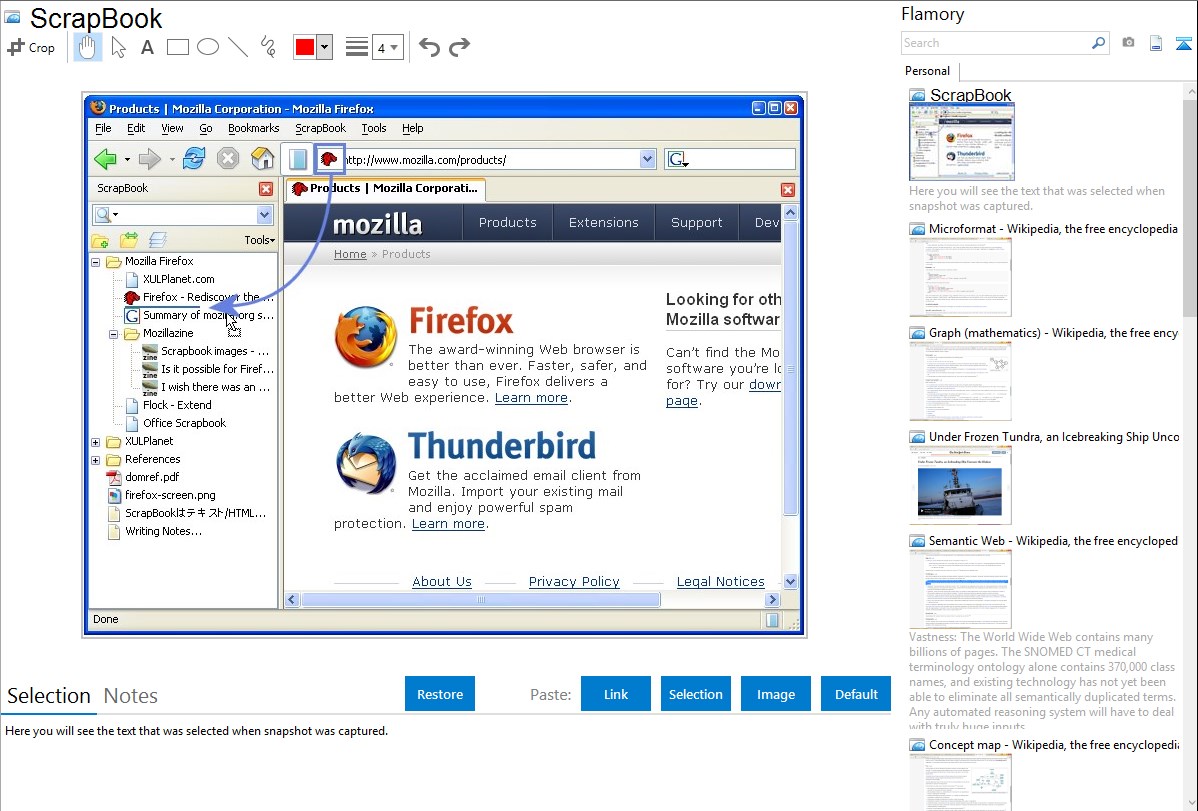1198x811 pixels.
Task: Click the Paste Image button
Action: [x=776, y=694]
